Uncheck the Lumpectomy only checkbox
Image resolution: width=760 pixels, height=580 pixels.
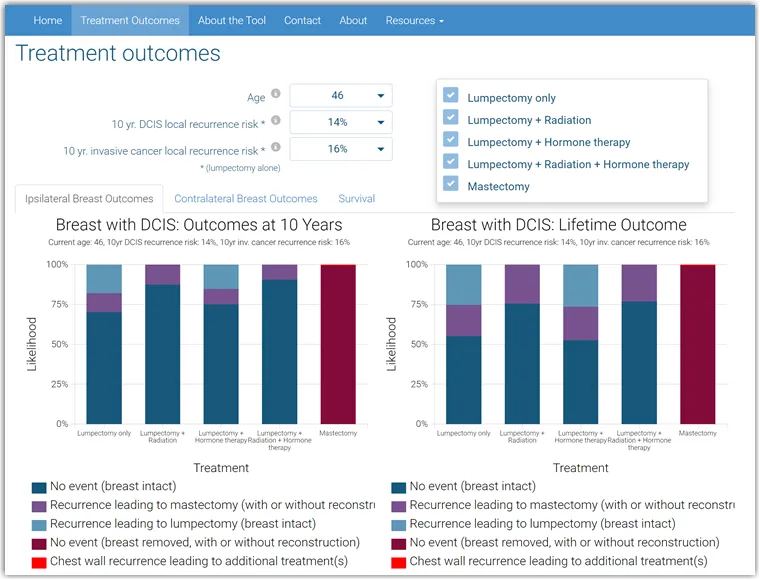pyautogui.click(x=451, y=96)
